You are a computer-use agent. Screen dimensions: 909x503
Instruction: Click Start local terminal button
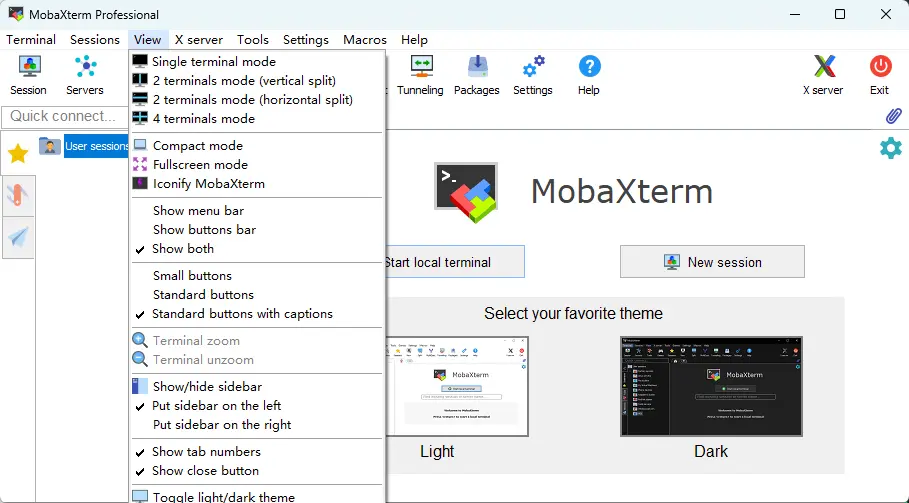click(x=454, y=262)
